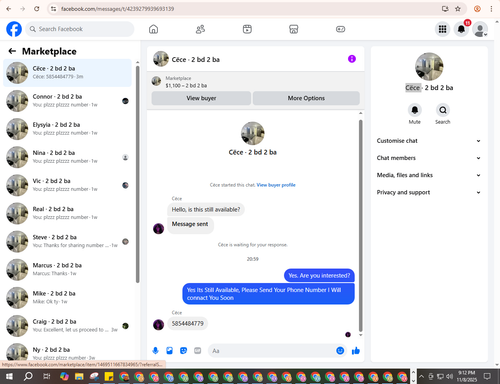Click the back arrow next to Marketplace

click(12, 51)
